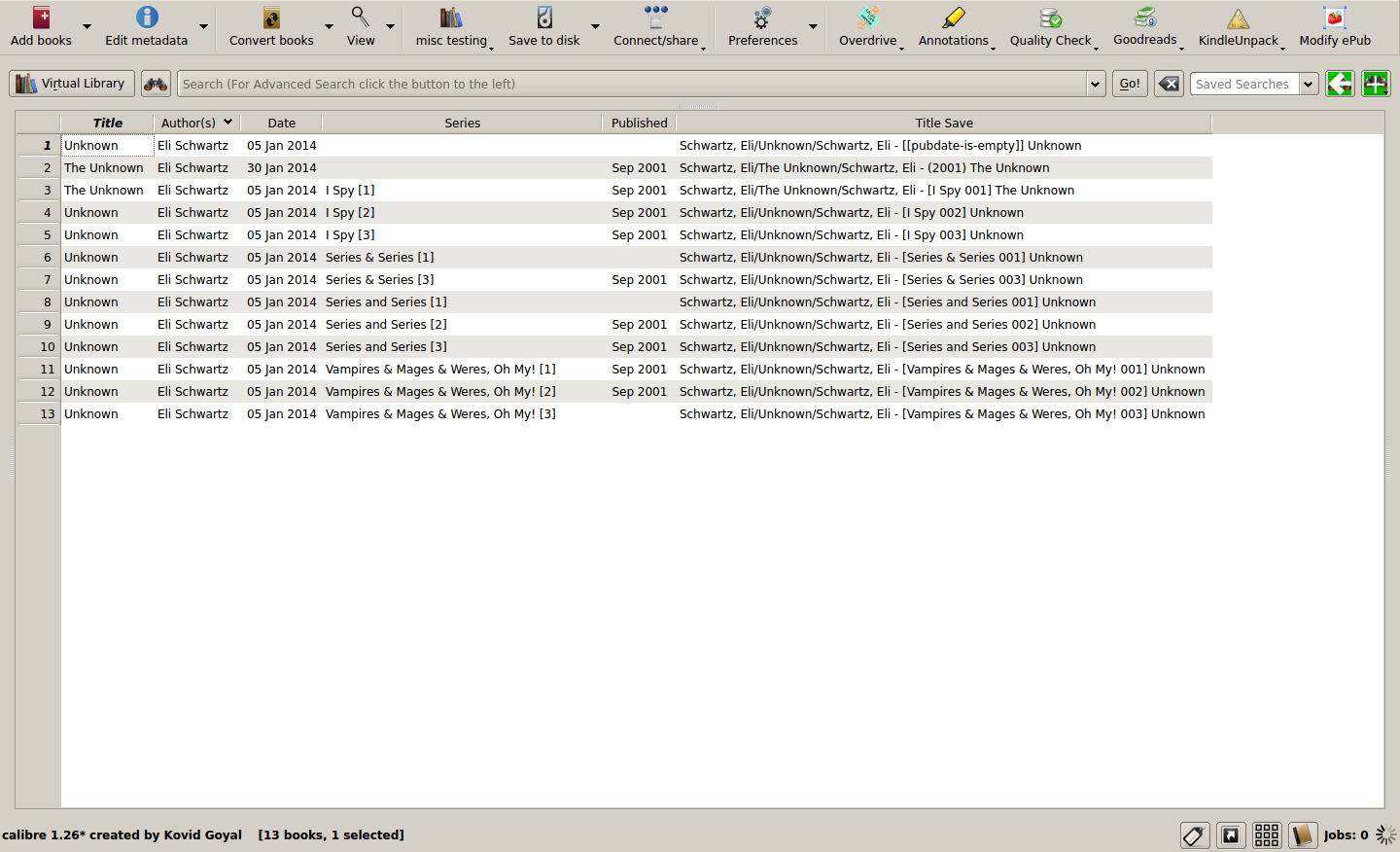Sort by the Author(s) column header
Viewport: 1400px width, 852px height.
[196, 123]
